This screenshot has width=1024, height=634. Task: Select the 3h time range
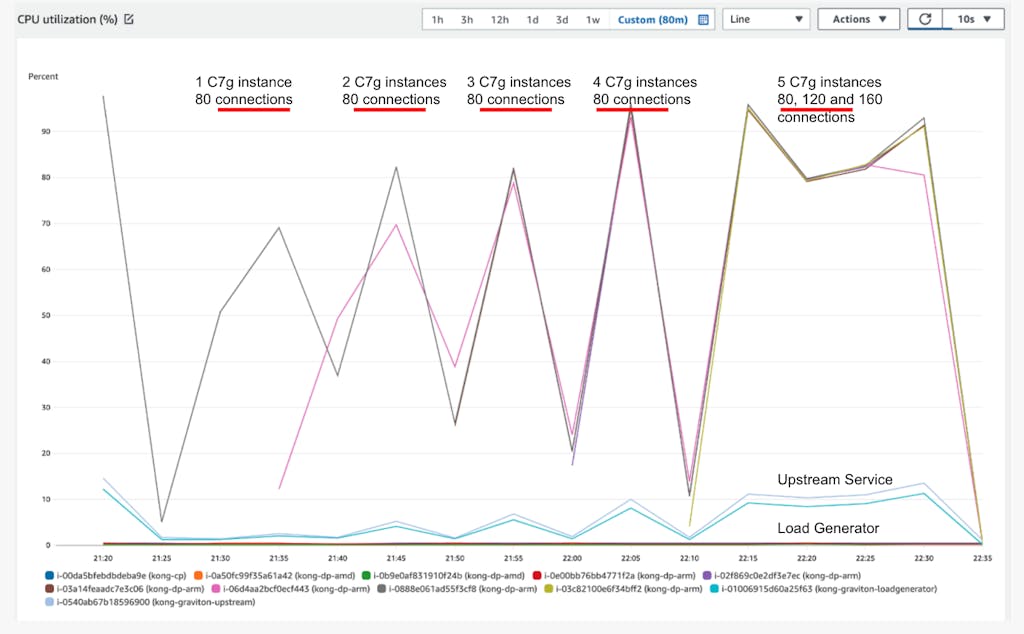[467, 19]
